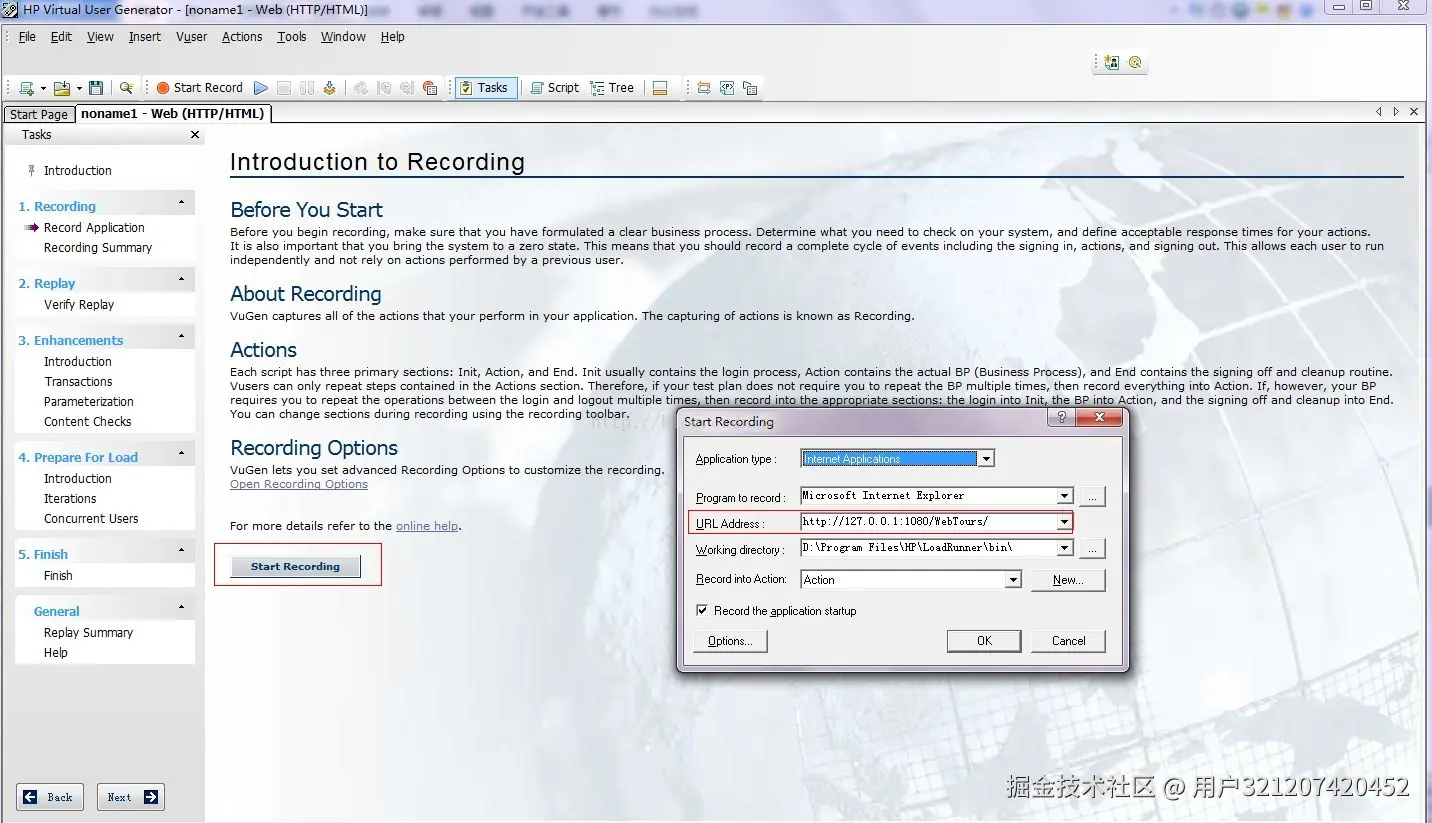Open the dropdown arrow beside New Script icon
1432x823 pixels.
(43, 88)
